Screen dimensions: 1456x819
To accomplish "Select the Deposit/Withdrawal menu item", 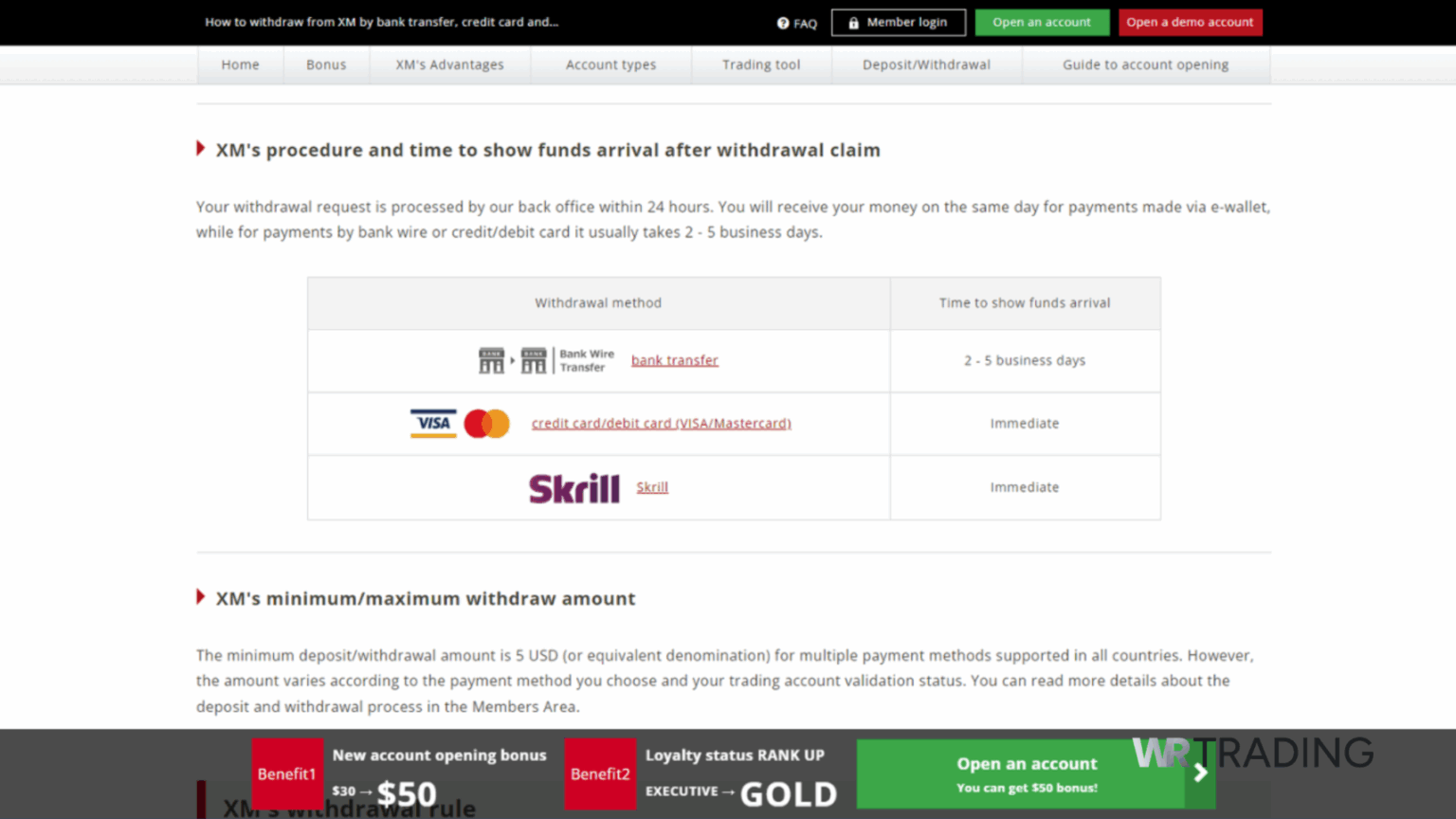I will pyautogui.click(x=926, y=64).
